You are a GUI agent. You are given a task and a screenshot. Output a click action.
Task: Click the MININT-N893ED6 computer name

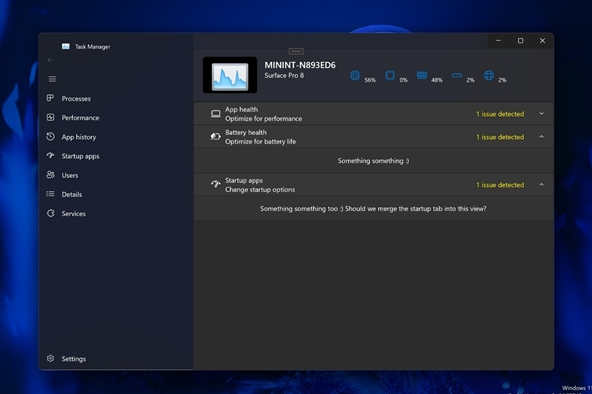click(300, 65)
